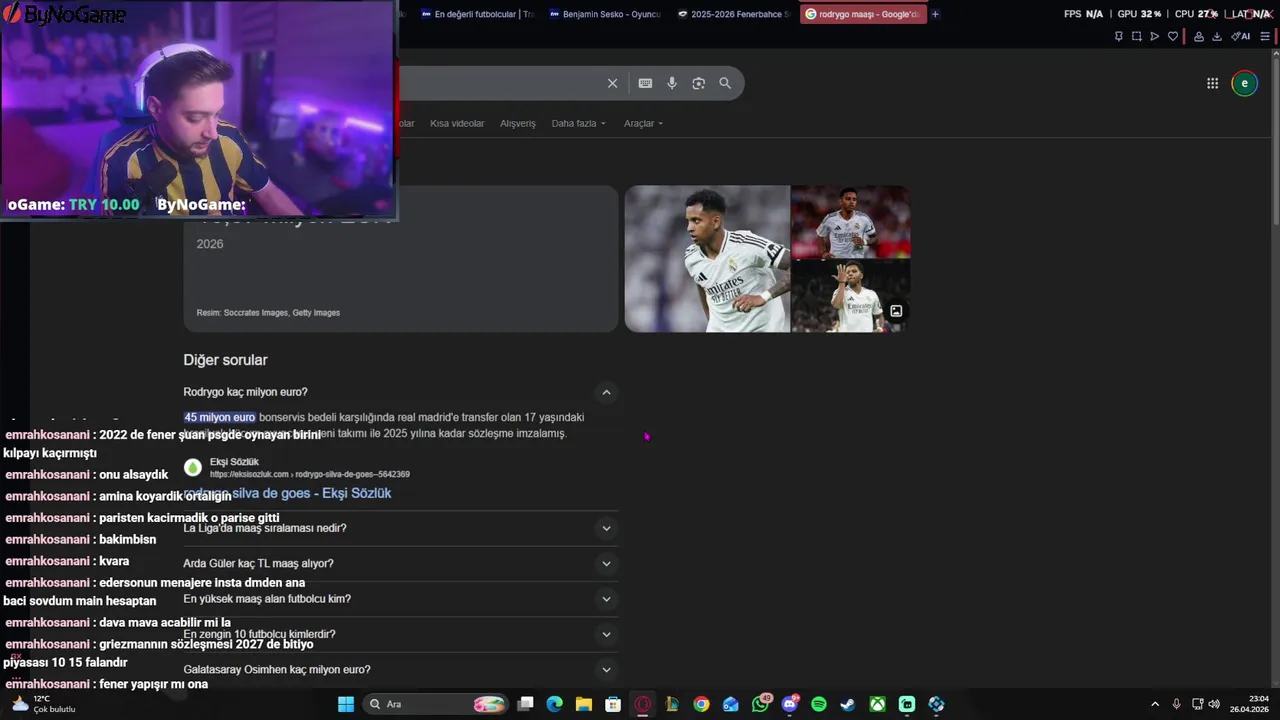Open the 'Daha fazla' dropdown
The width and height of the screenshot is (1280, 720).
pos(578,123)
